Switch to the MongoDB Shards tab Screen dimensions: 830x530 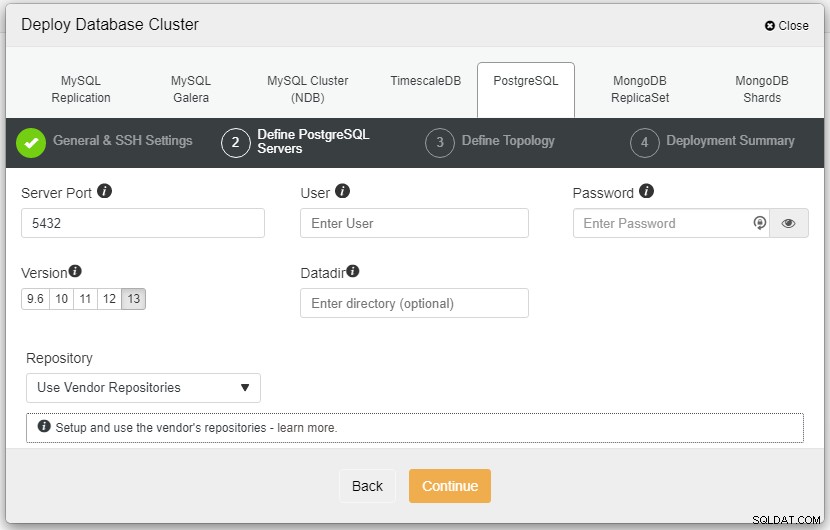point(762,89)
